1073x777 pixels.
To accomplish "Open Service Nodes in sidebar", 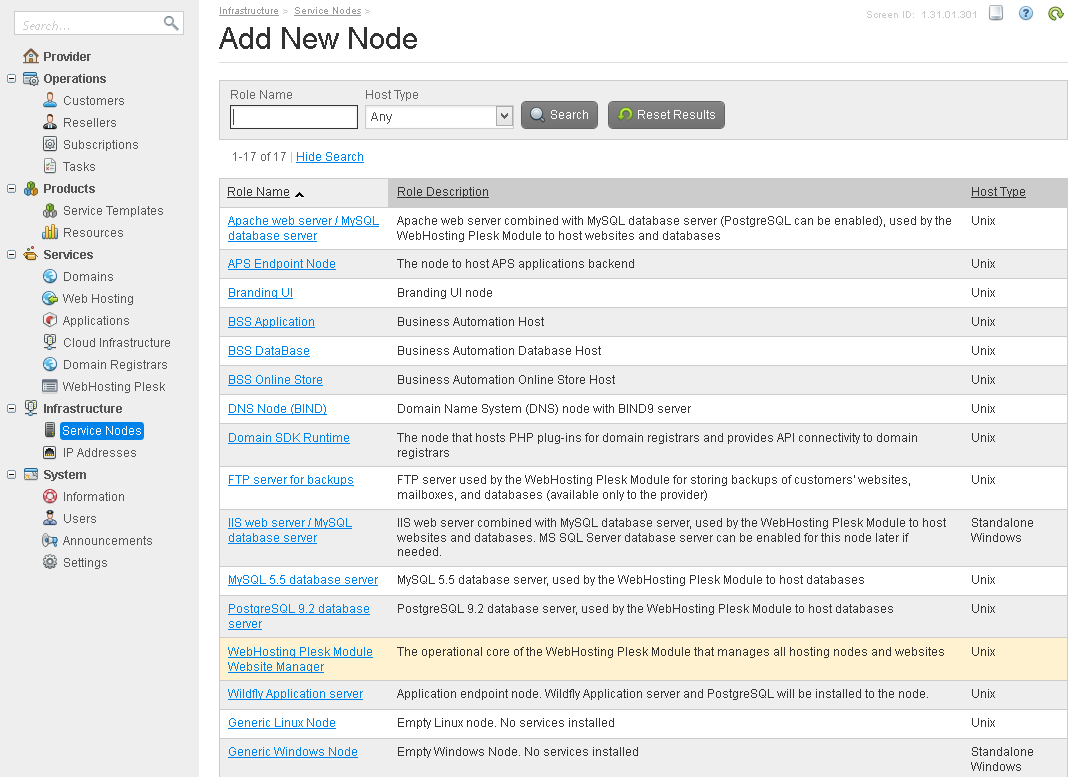I will point(102,431).
